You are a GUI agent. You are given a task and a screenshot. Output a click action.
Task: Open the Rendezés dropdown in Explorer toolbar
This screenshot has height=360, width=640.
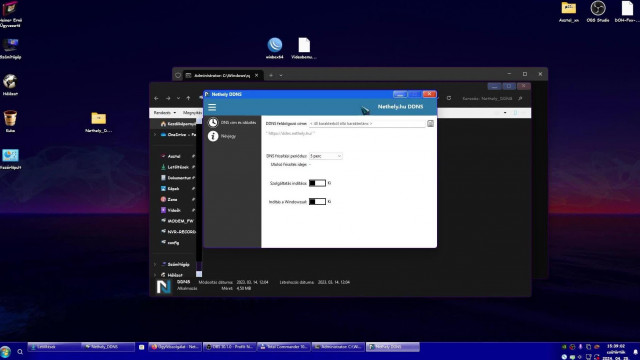(x=165, y=113)
